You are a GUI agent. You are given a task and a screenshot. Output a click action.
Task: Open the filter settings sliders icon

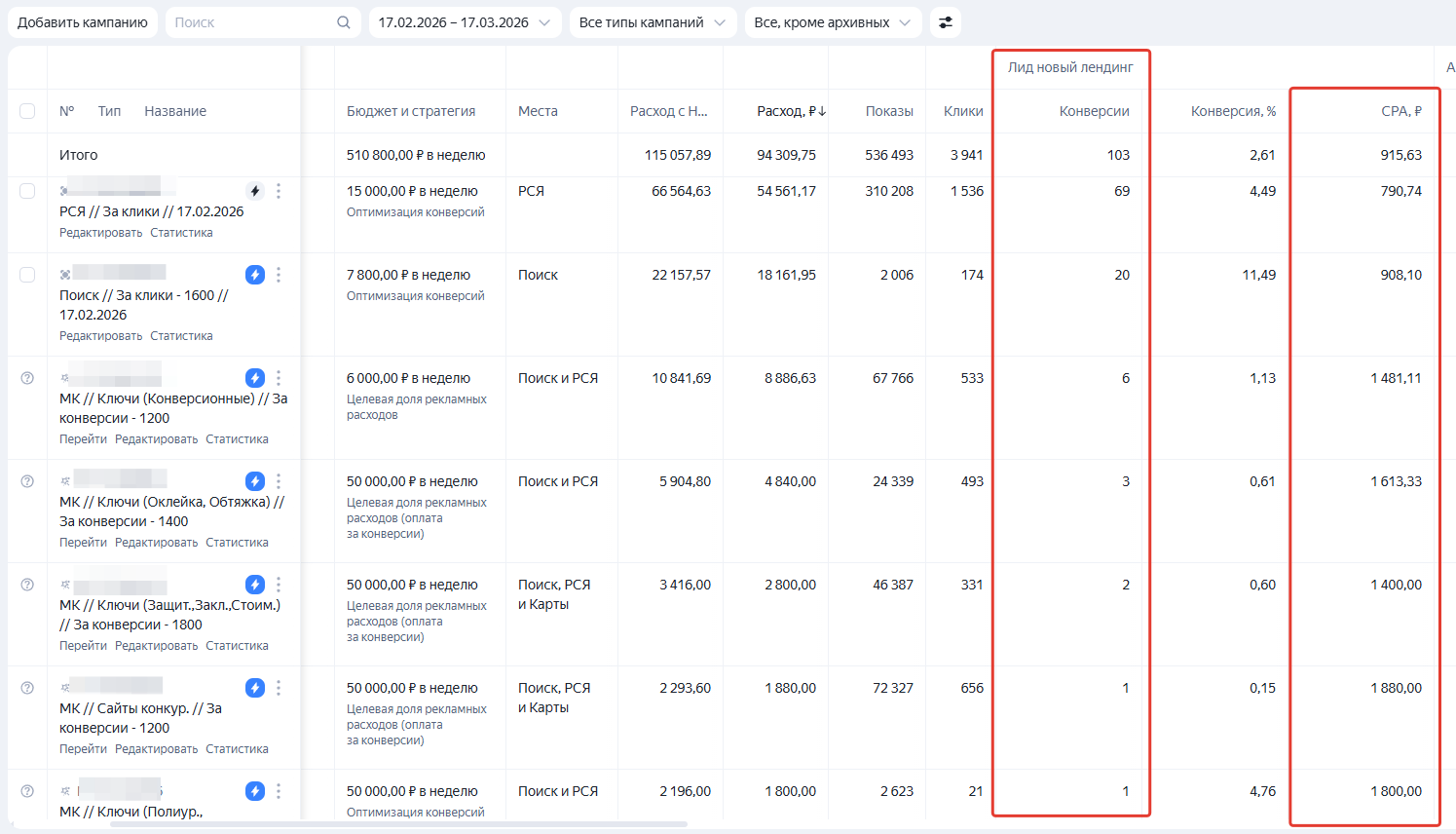coord(945,22)
